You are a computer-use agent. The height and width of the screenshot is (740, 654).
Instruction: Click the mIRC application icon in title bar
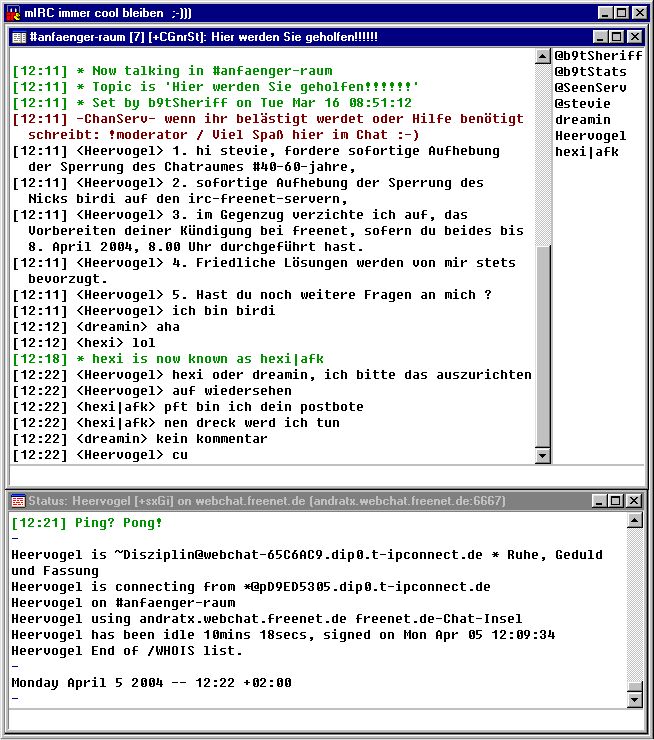pyautogui.click(x=12, y=13)
